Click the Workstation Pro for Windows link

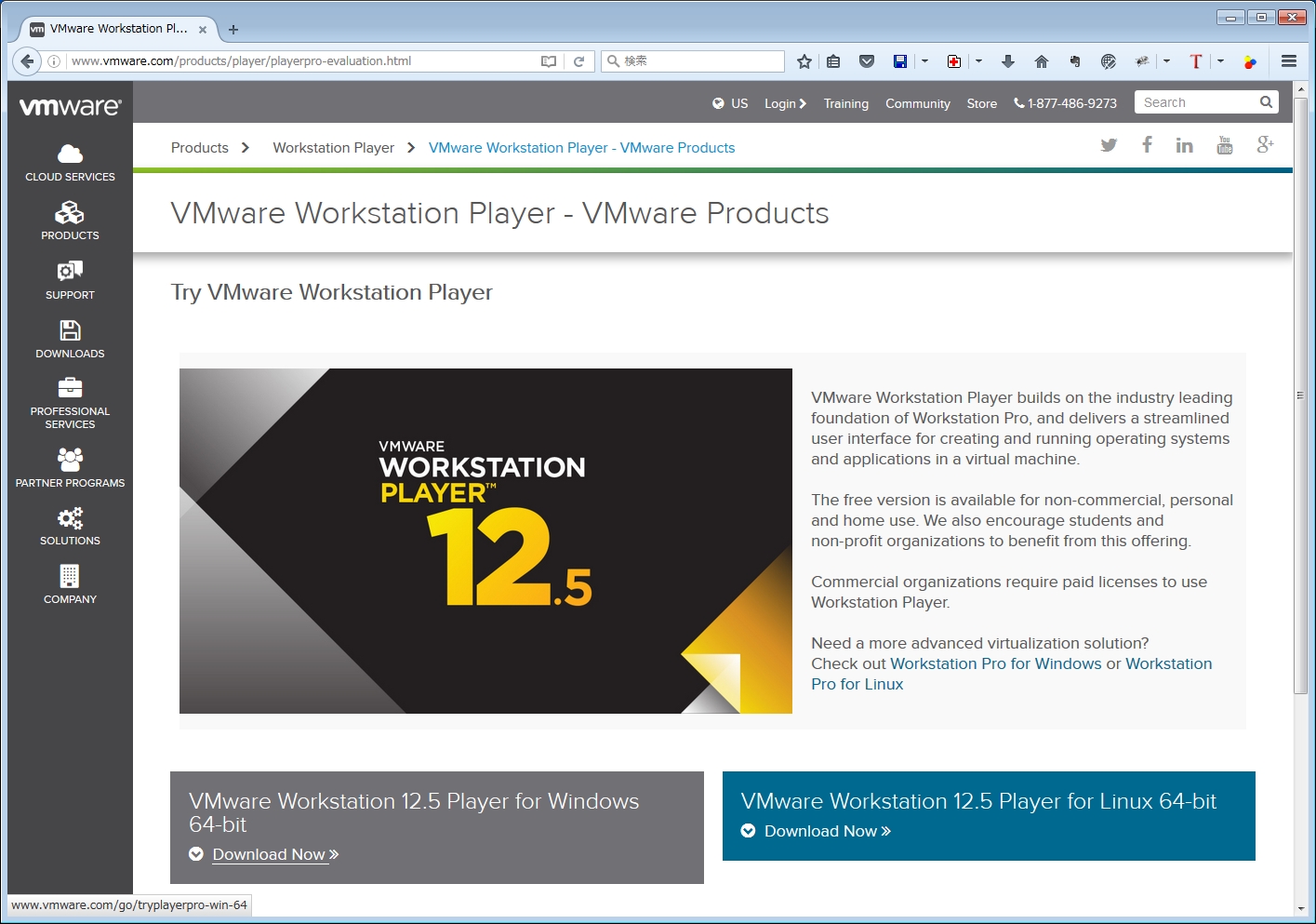point(995,663)
